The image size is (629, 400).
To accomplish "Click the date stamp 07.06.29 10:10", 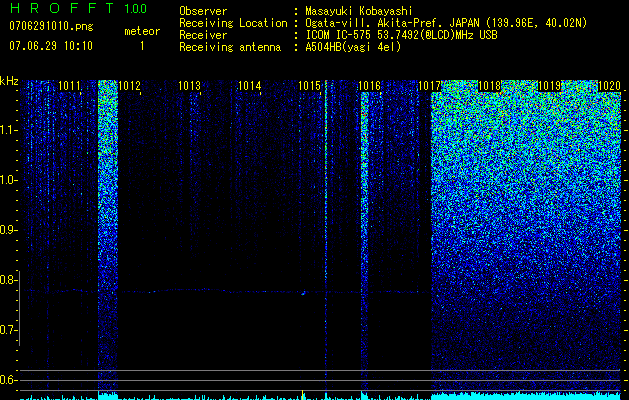I will click(x=51, y=45).
